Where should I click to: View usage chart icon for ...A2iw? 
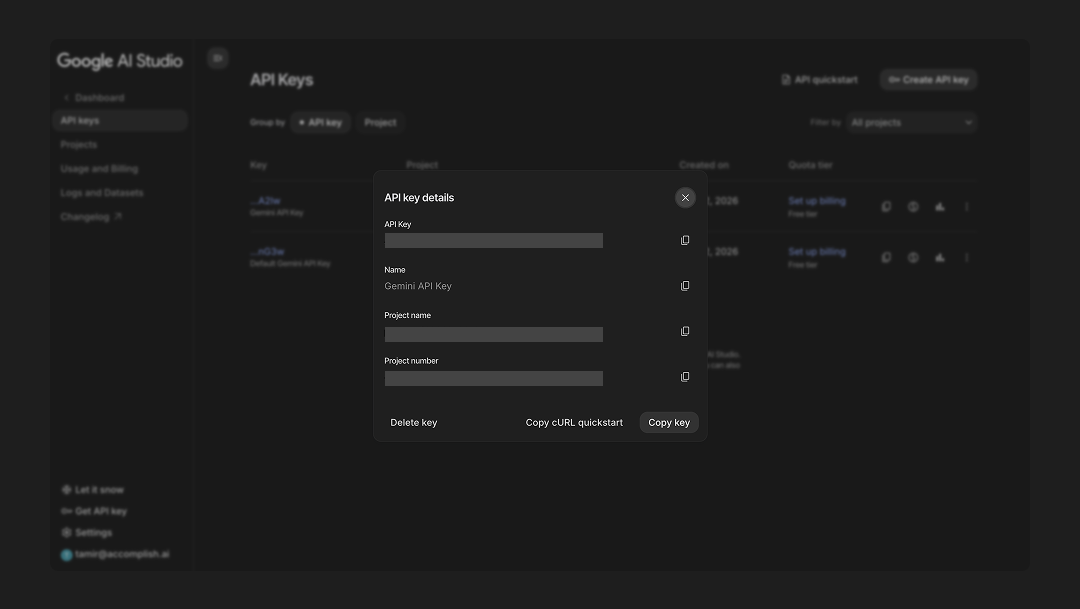click(940, 207)
